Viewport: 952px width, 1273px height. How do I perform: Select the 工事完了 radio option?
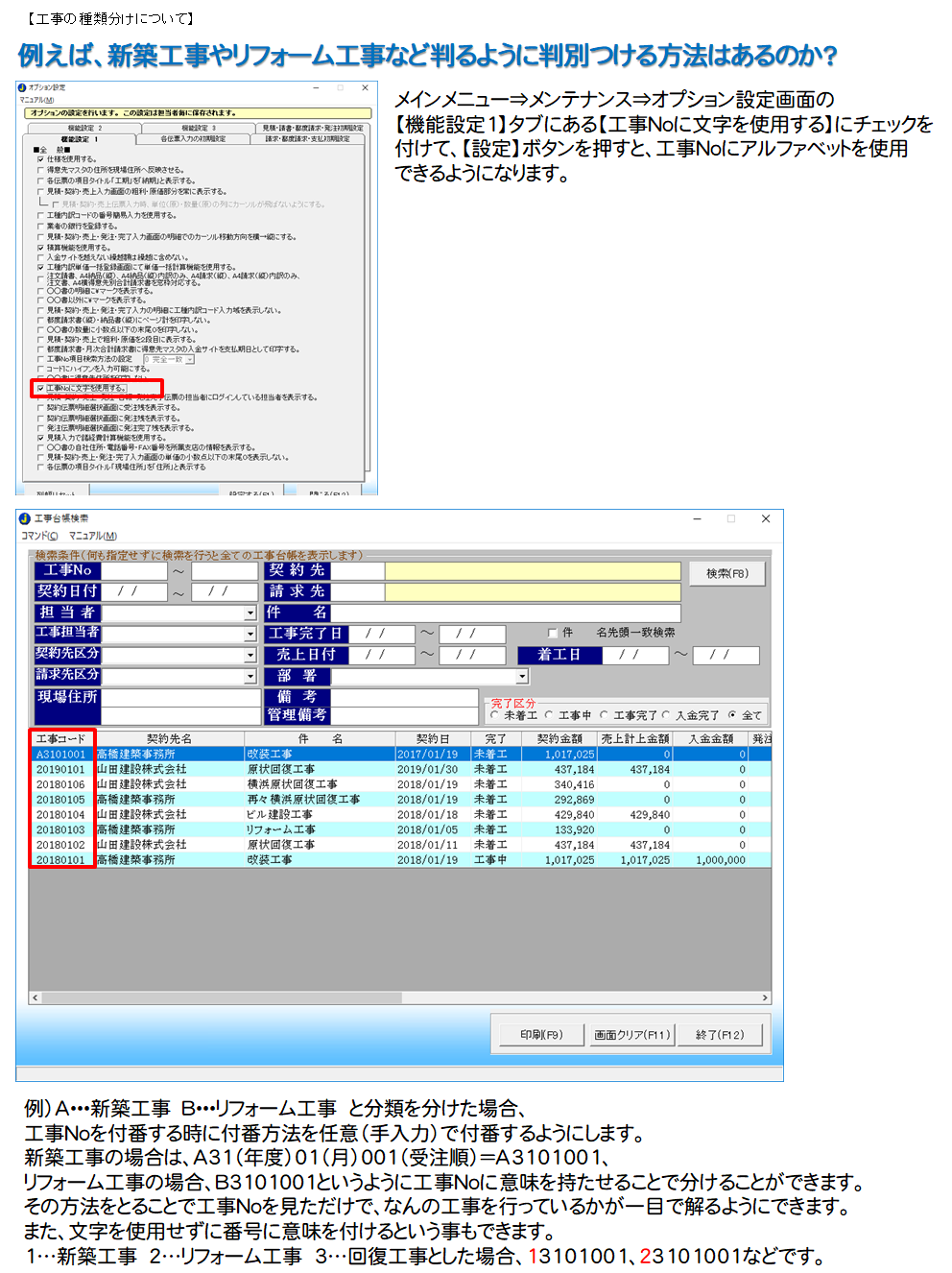tap(605, 715)
